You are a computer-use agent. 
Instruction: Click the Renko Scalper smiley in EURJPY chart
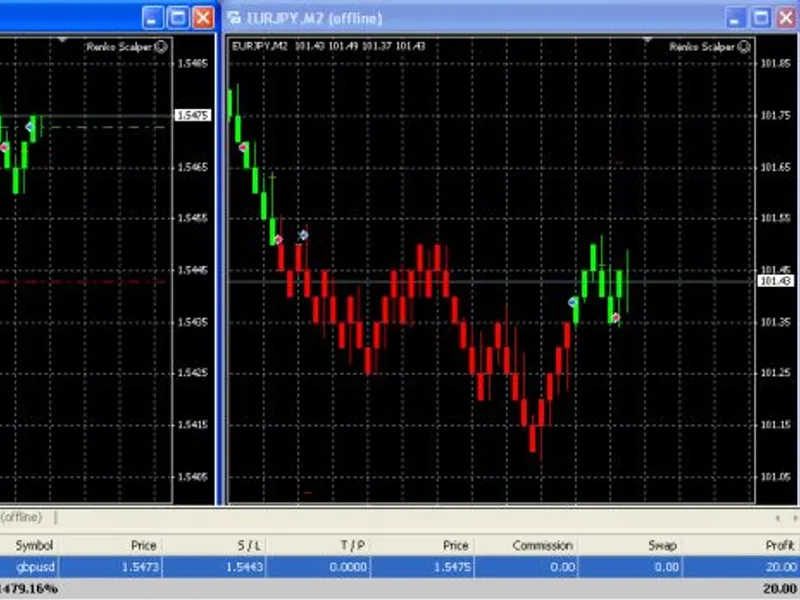coord(745,47)
